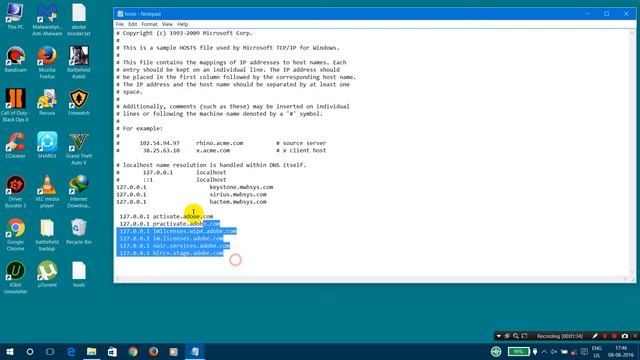640x360 pixels.
Task: Click the recorder's magnifier search icon
Action: tap(516, 336)
